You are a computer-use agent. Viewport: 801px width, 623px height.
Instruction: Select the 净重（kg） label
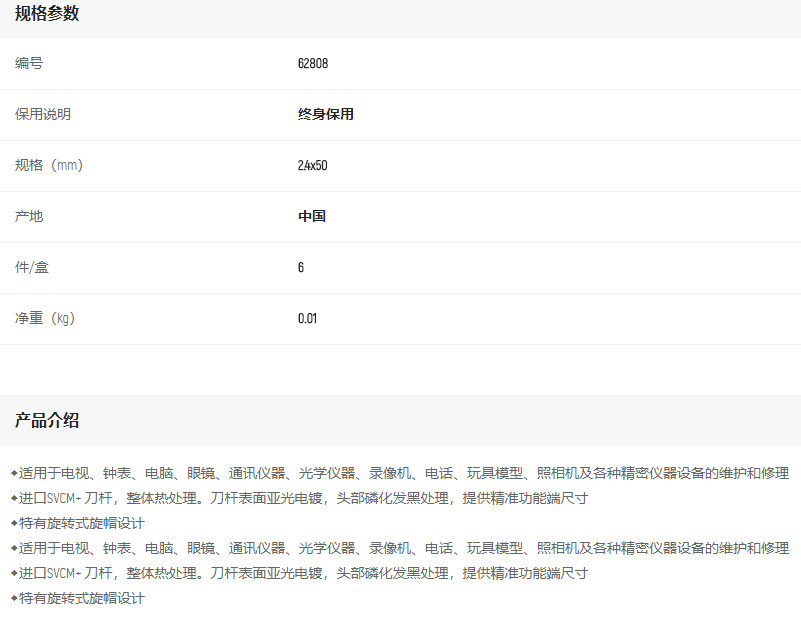pyautogui.click(x=46, y=318)
